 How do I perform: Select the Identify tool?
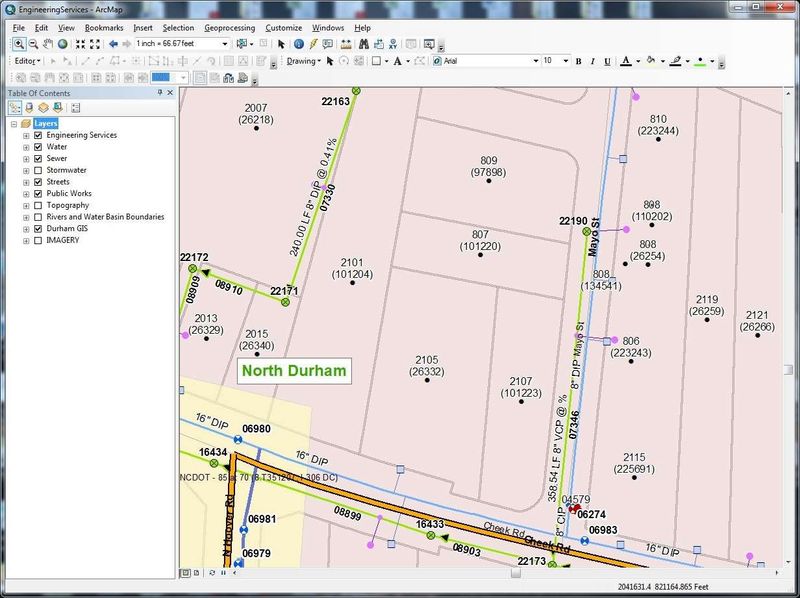[298, 44]
